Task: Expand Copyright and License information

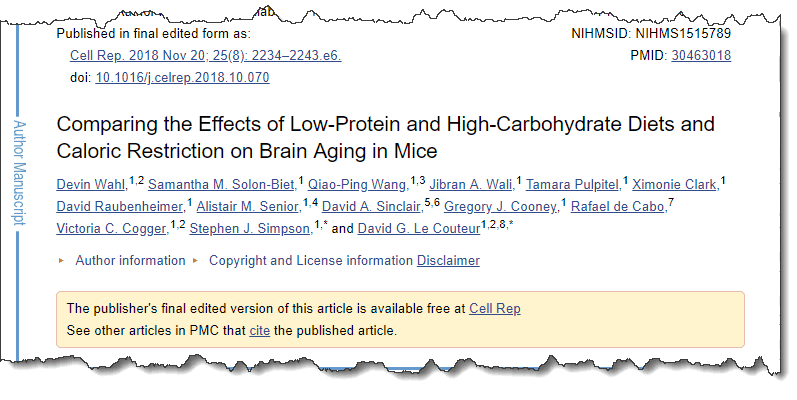Action: tap(311, 260)
